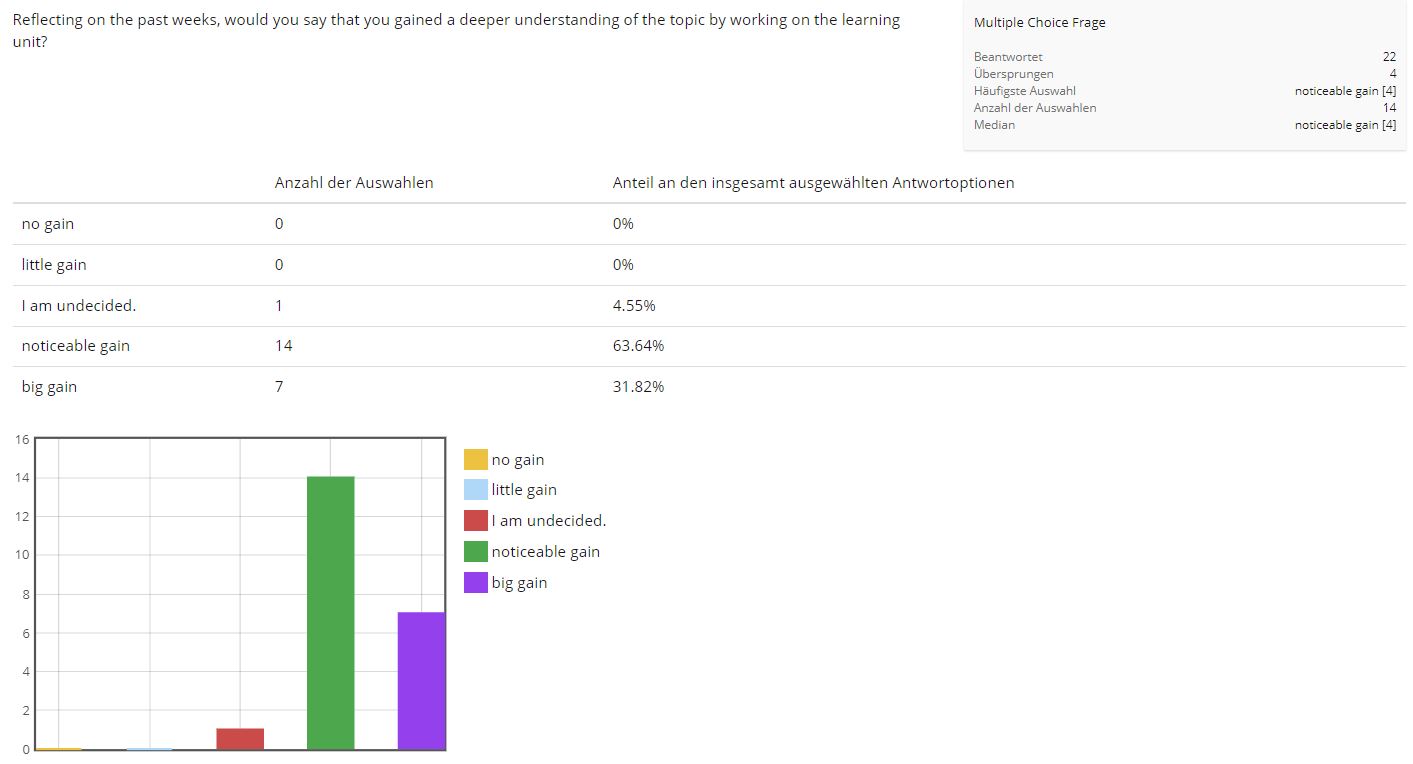Viewport: 1413px width, 764px height.
Task: Select the purple bar in the chart
Action: 421,680
